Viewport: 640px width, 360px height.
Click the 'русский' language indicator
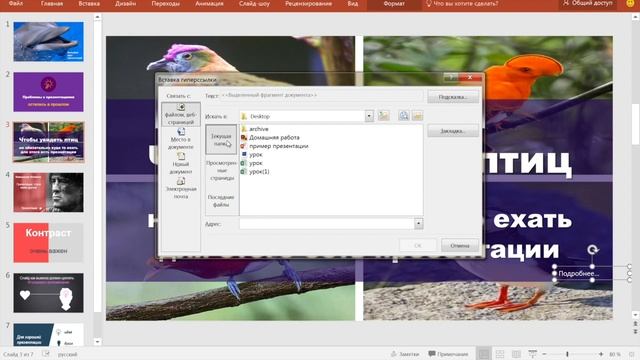pyautogui.click(x=67, y=354)
